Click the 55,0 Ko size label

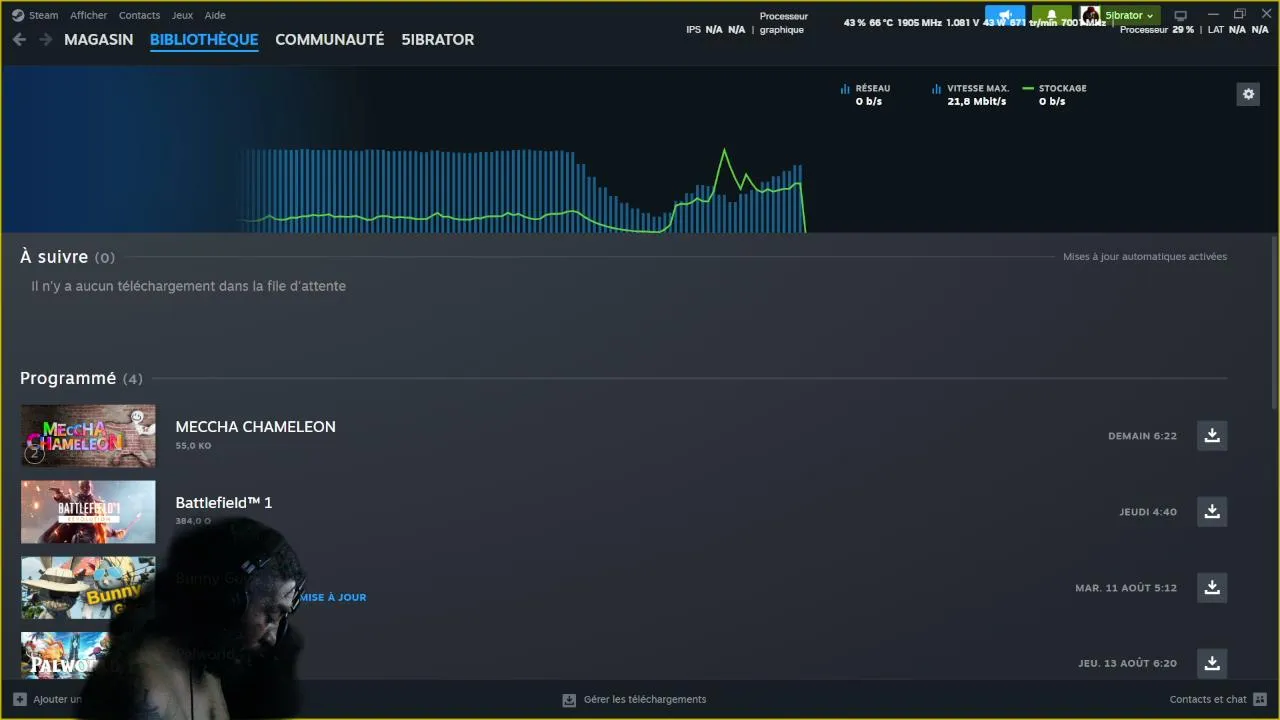(193, 445)
